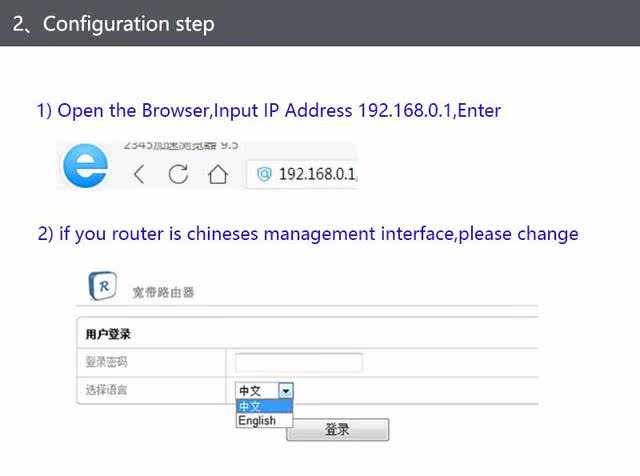Viewport: 640px width, 476px height.
Task: Click the 选择语言 field label
Action: (106, 390)
